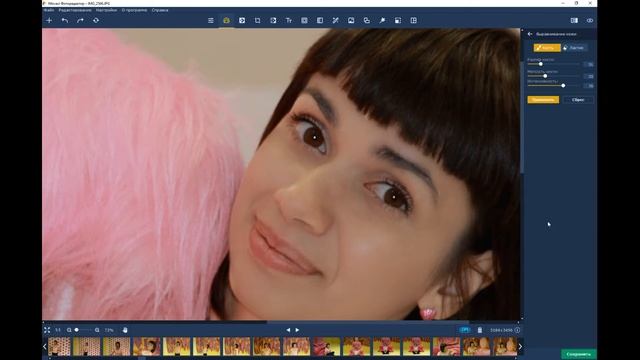Adjust the Интенсивность slider
The image size is (640, 360).
(x=553, y=86)
